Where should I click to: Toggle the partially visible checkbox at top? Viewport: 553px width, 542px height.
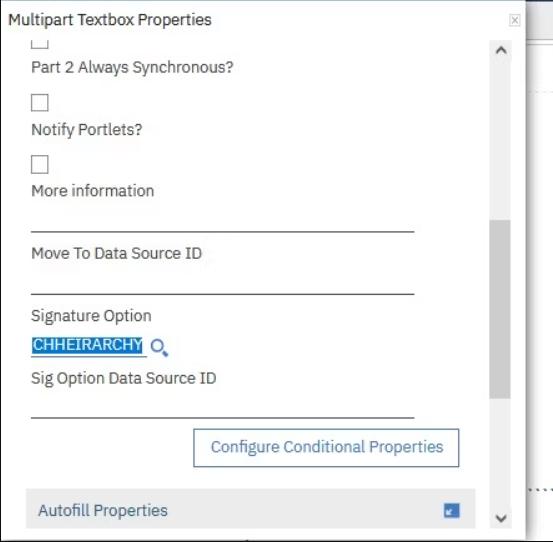click(x=40, y=44)
